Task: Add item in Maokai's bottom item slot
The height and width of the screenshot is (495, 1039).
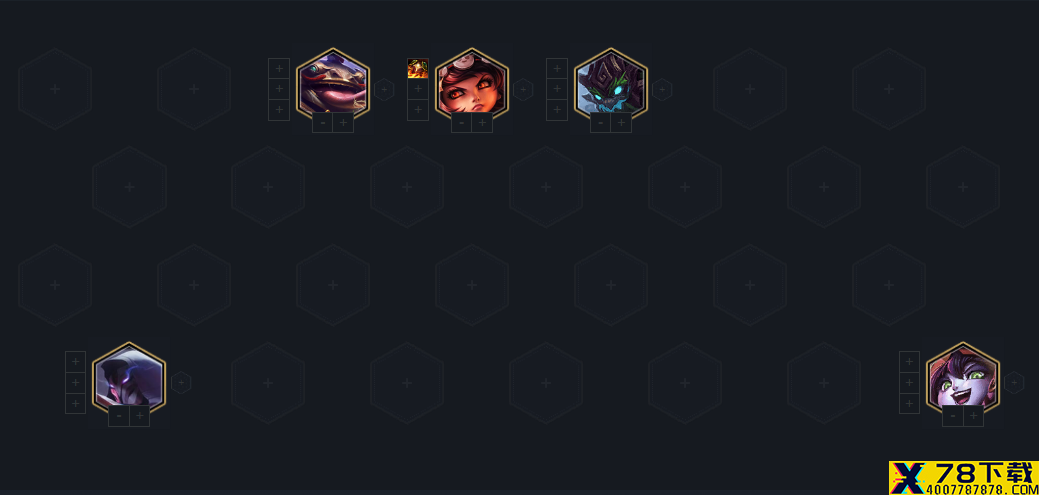Action: [557, 110]
